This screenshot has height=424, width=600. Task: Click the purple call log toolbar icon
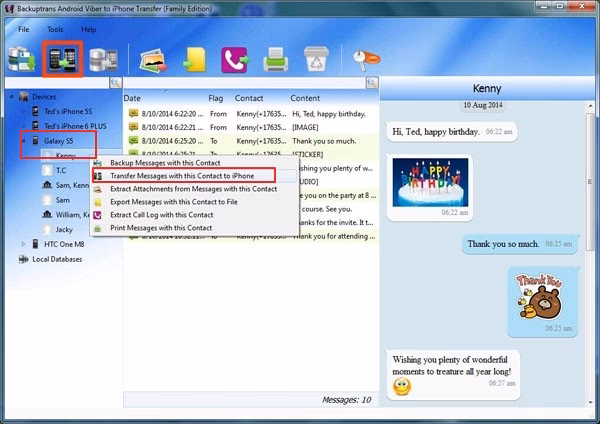pos(235,60)
